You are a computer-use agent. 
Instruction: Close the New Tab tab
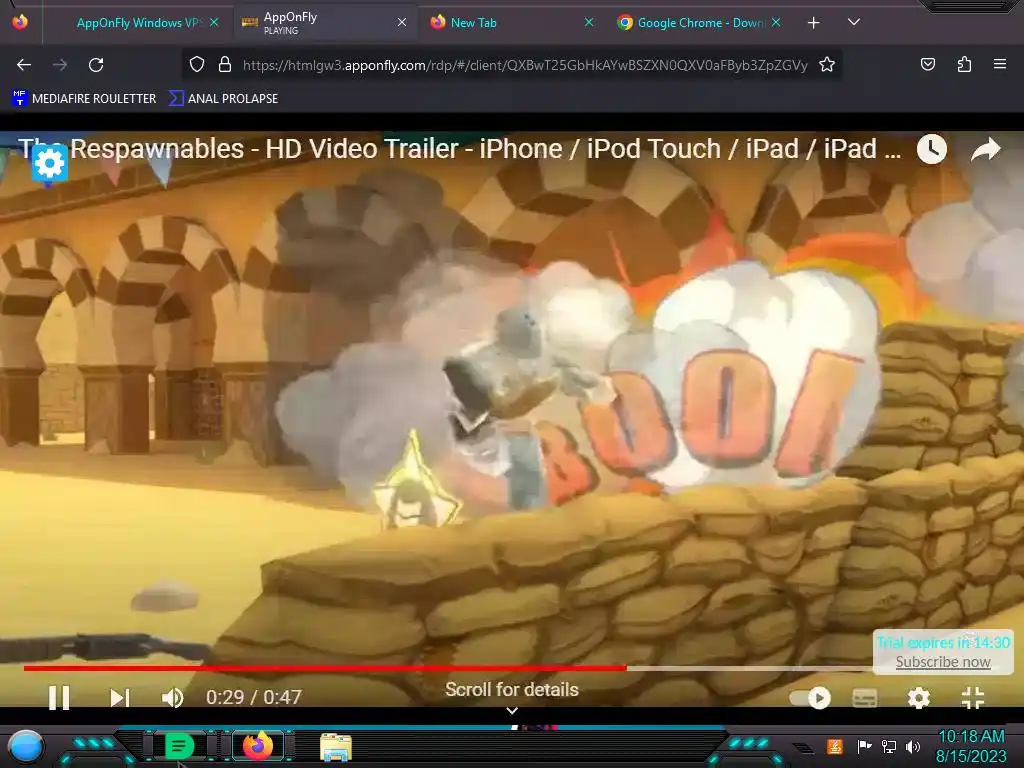point(589,22)
